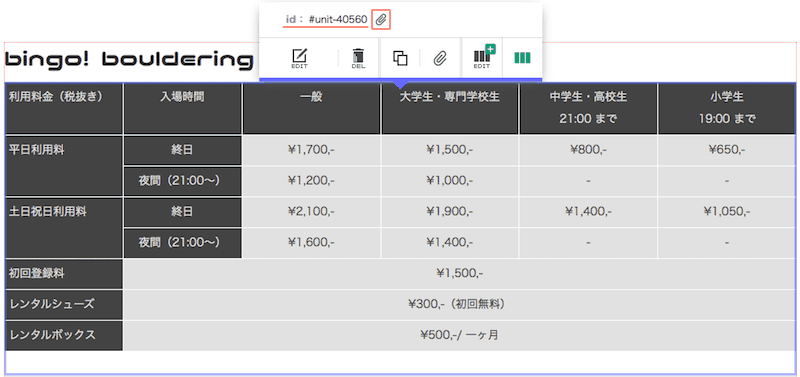The height and width of the screenshot is (377, 800).
Task: Click the 中学生・高校生 21:00 まで header
Action: coord(588,109)
